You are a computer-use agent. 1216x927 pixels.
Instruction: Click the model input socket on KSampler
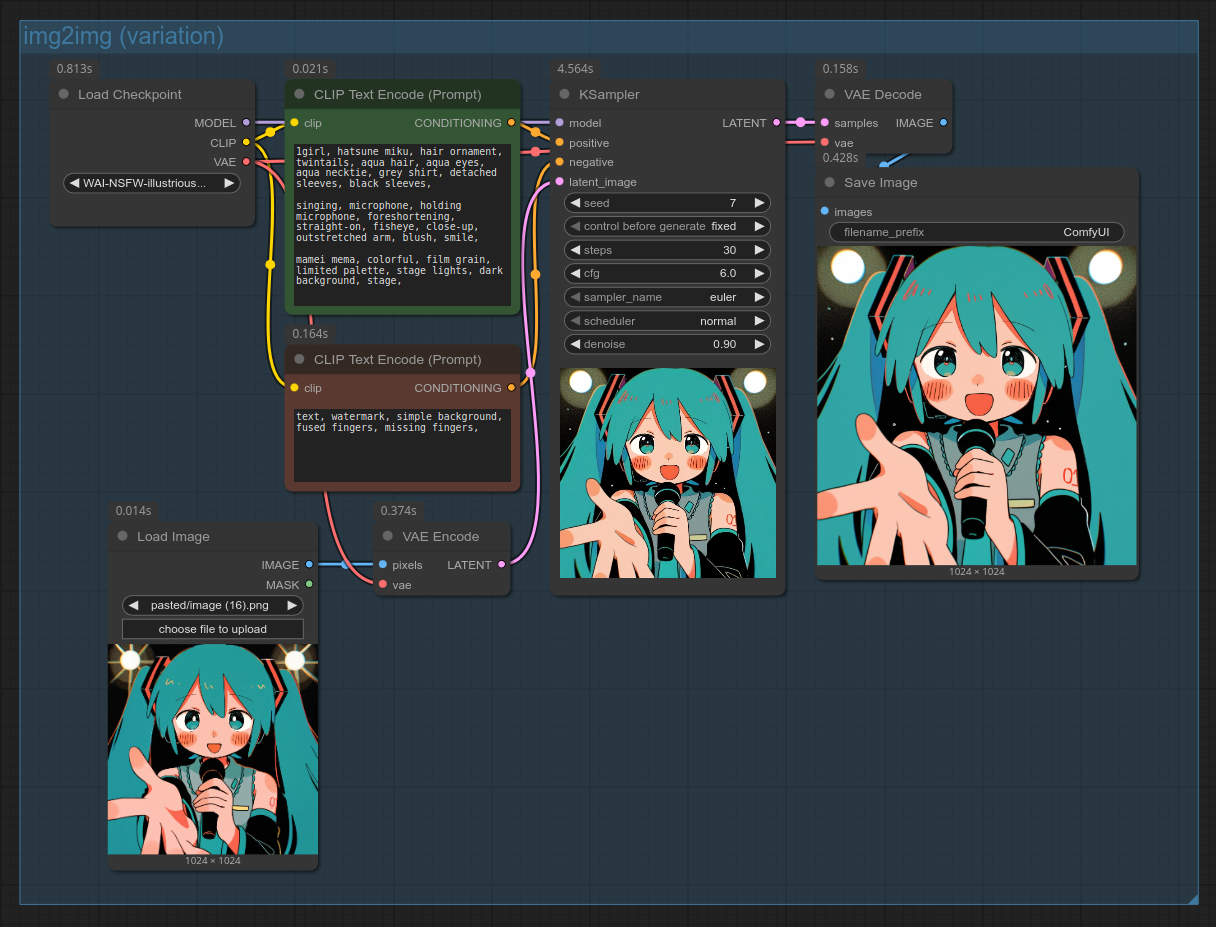click(x=559, y=123)
